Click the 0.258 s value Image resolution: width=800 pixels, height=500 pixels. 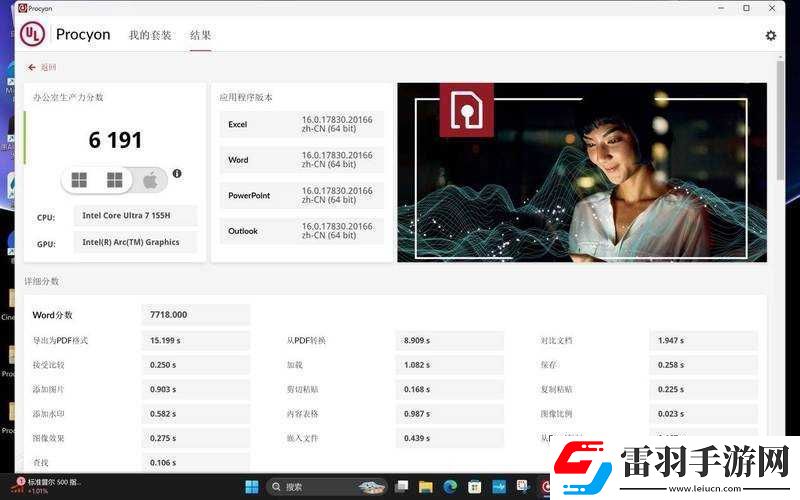pyautogui.click(x=704, y=365)
